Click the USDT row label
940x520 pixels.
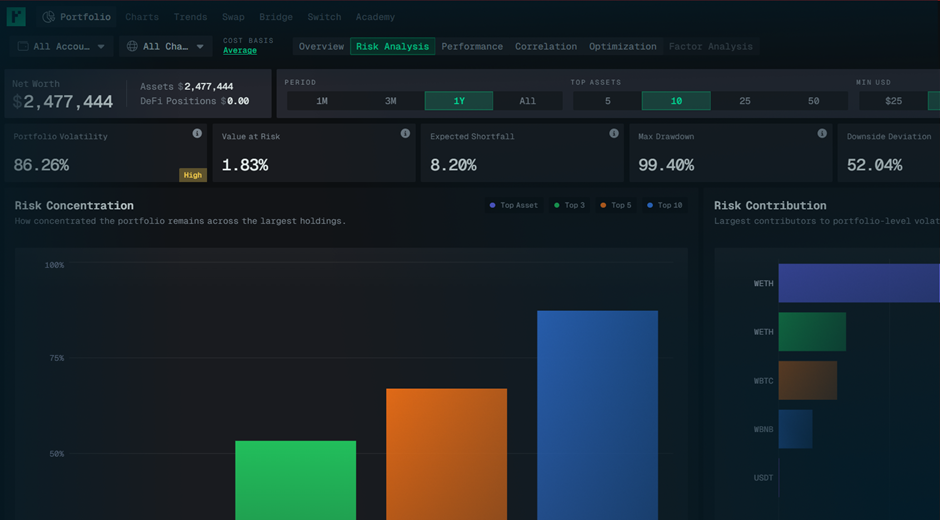(763, 477)
